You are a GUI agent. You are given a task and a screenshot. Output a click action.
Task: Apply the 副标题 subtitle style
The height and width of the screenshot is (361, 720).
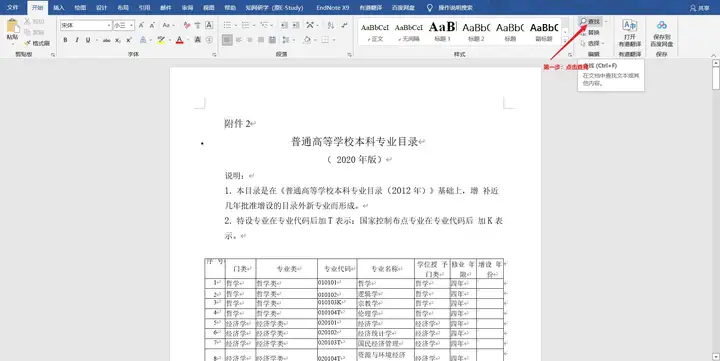tap(544, 31)
